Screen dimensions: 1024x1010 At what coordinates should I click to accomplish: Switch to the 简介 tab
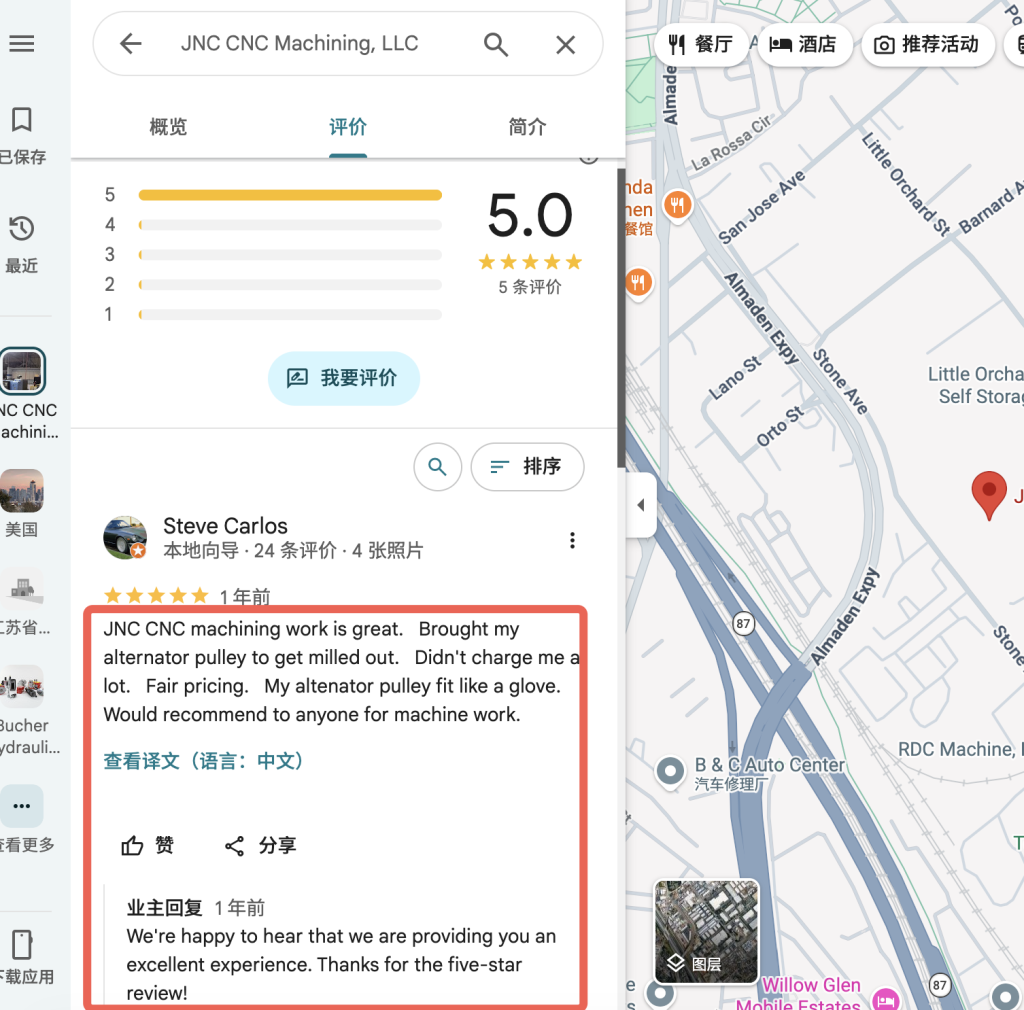(528, 127)
